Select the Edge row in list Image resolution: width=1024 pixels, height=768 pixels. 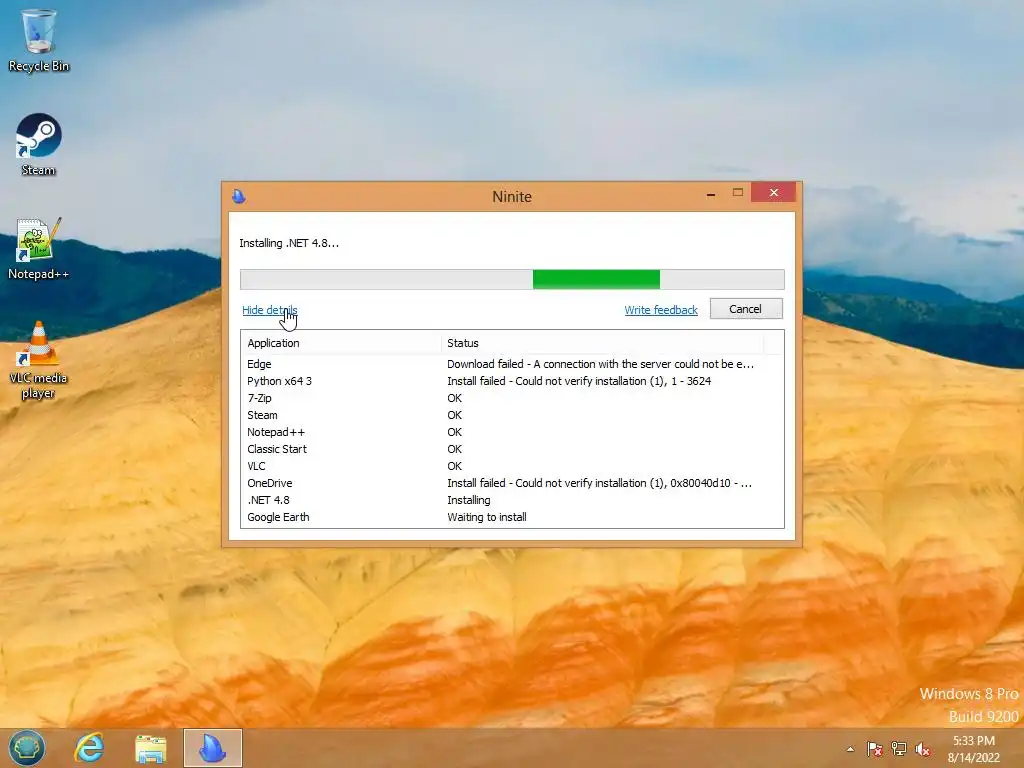pyautogui.click(x=512, y=364)
